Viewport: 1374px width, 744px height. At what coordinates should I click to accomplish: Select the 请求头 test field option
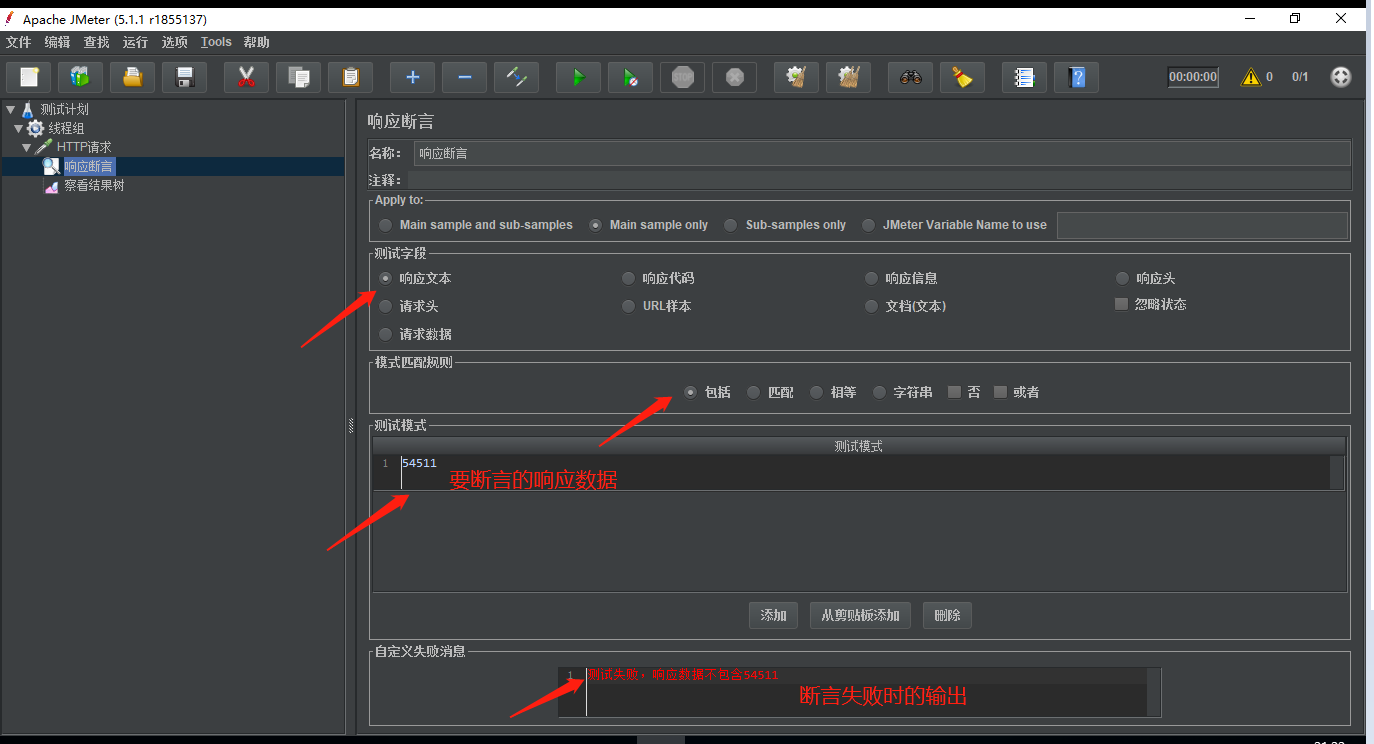click(409, 306)
